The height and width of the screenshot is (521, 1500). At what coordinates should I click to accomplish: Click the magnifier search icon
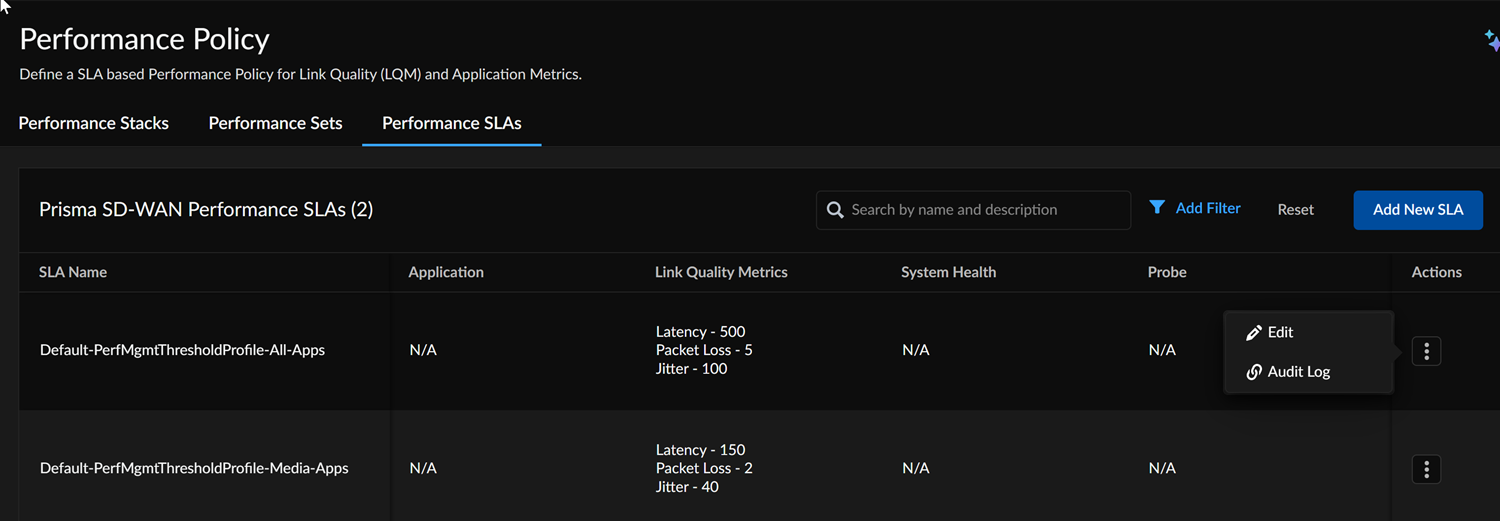835,210
